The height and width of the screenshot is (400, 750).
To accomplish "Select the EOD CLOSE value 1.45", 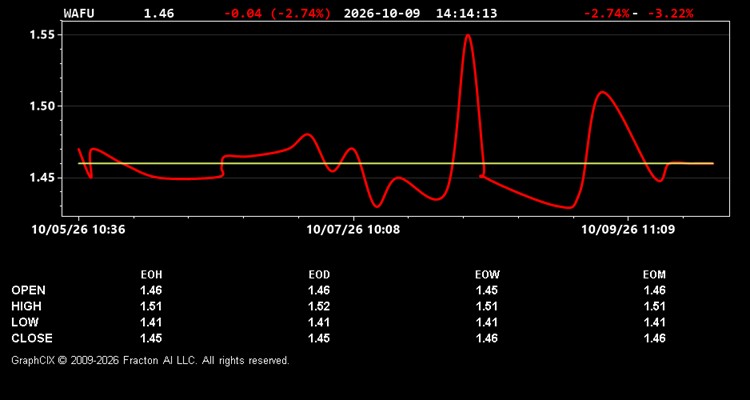I will [319, 338].
